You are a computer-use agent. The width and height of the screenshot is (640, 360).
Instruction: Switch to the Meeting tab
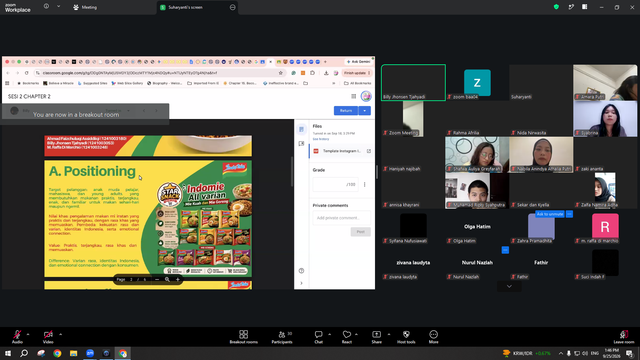coord(85,7)
